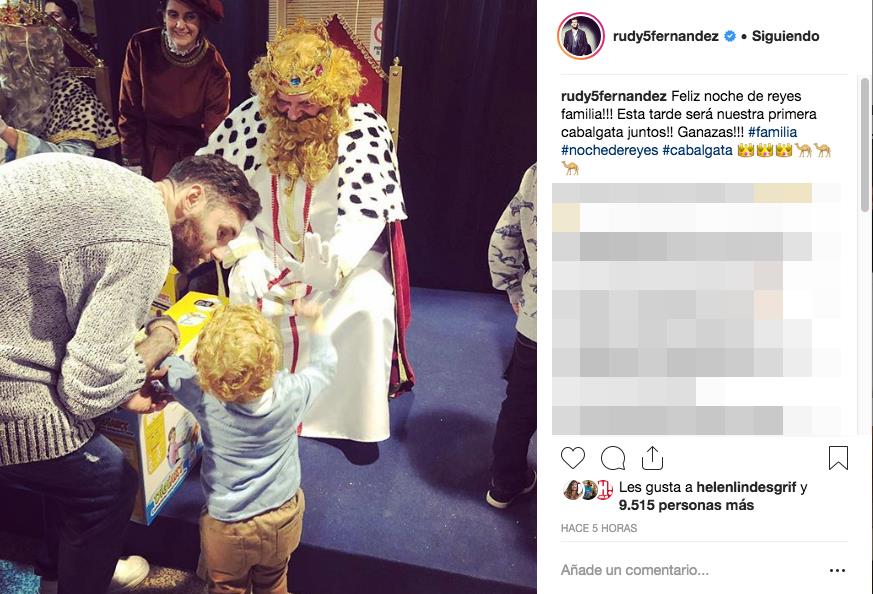
Task: Toggle the Siguiendo follow status
Action: [786, 36]
